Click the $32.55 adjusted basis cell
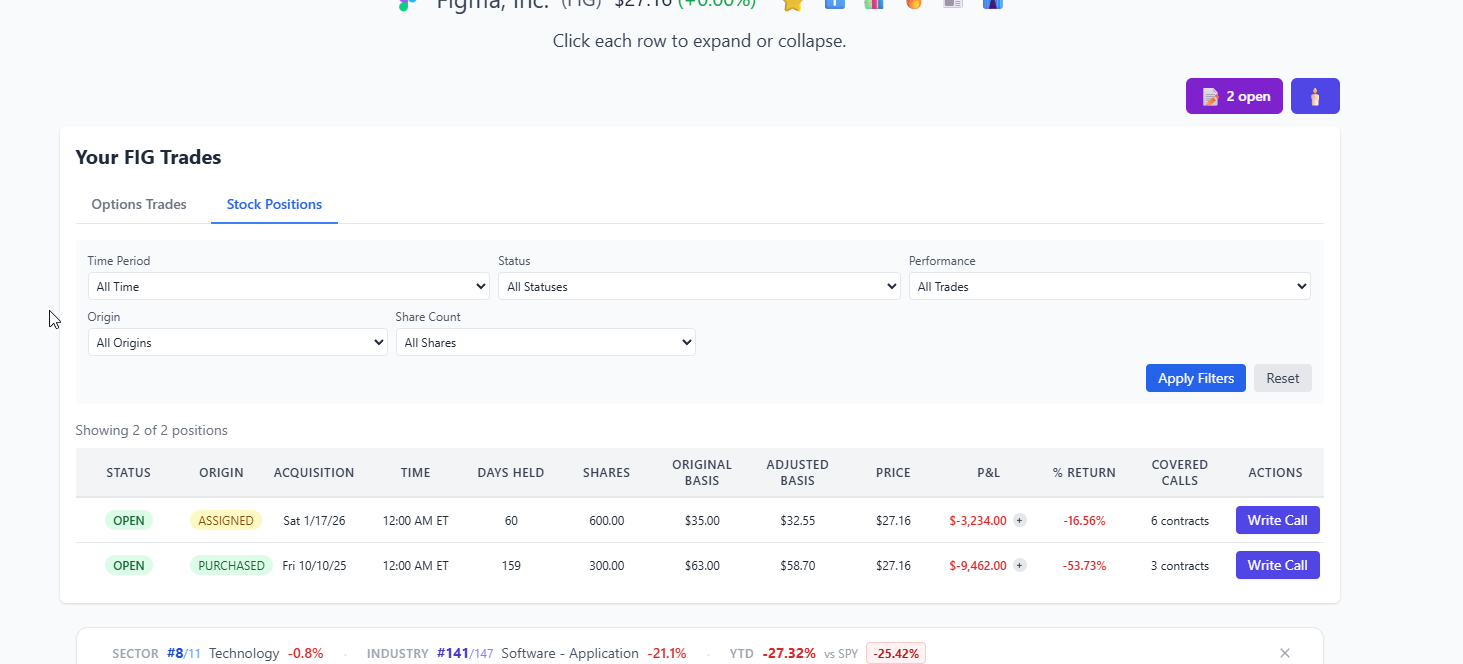 797,521
